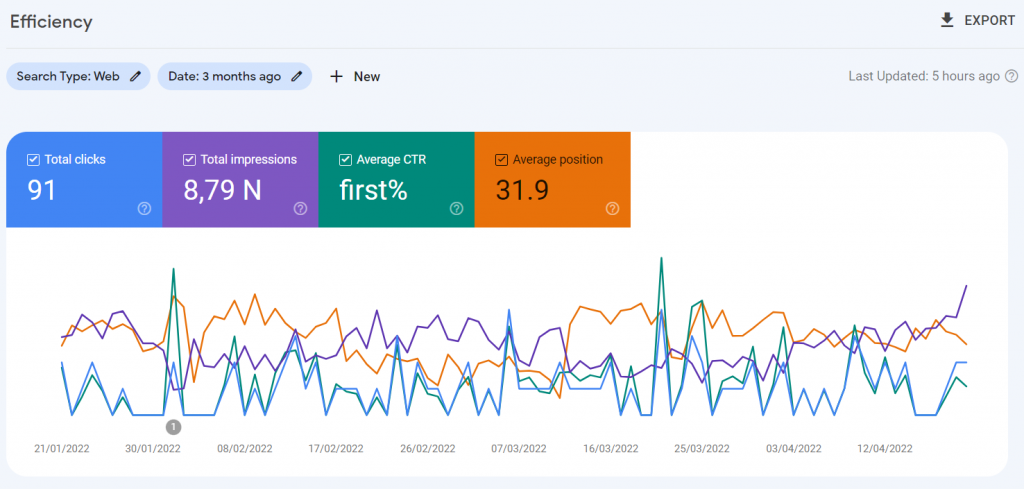The height and width of the screenshot is (489, 1024).
Task: Click the 16/03/2022 axis label
Action: (x=611, y=449)
